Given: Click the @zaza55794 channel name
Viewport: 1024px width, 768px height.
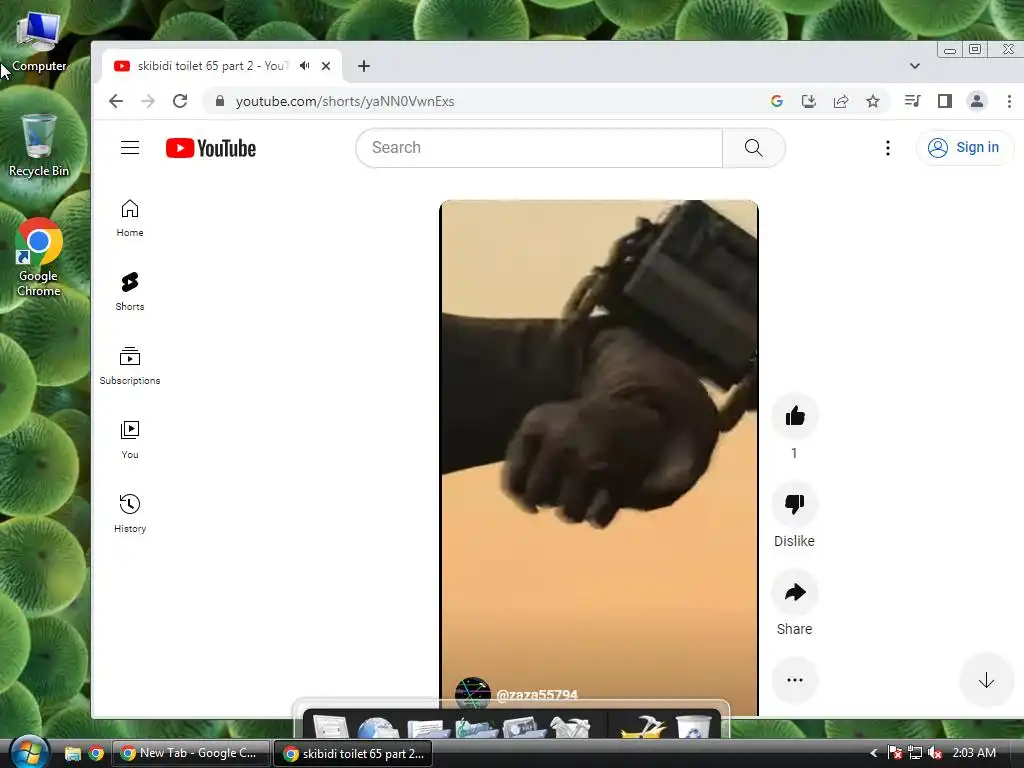Looking at the screenshot, I should pyautogui.click(x=537, y=695).
